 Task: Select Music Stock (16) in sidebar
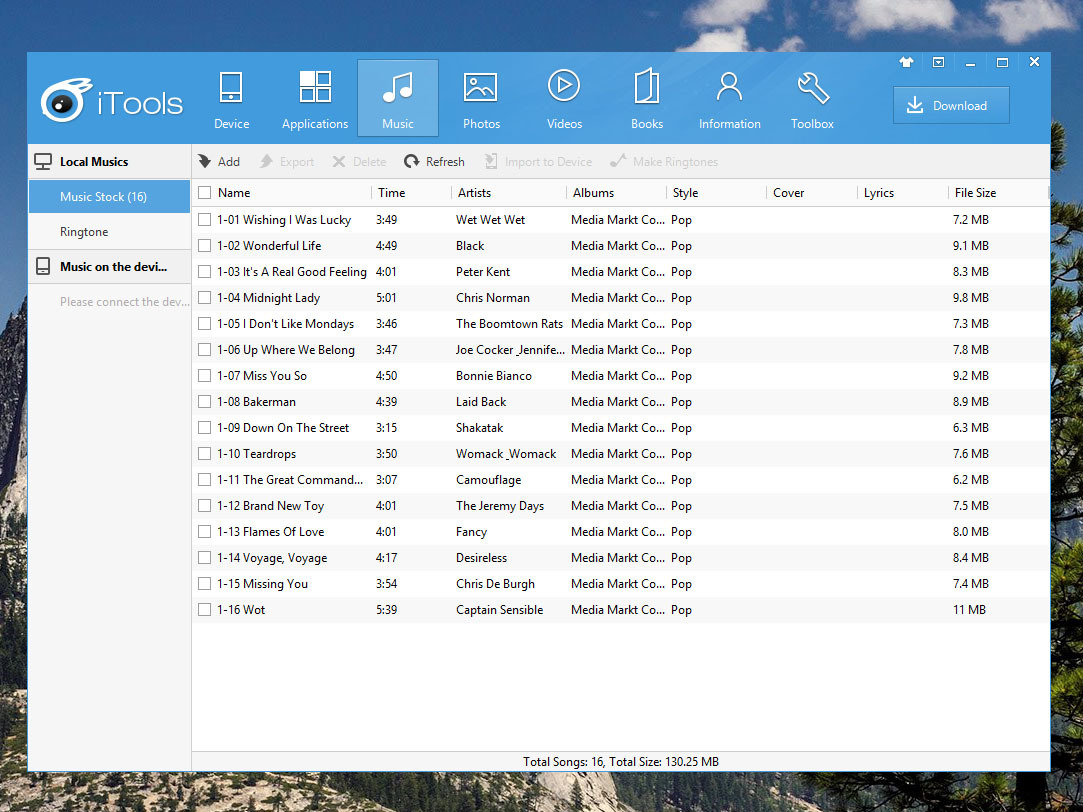tap(103, 197)
